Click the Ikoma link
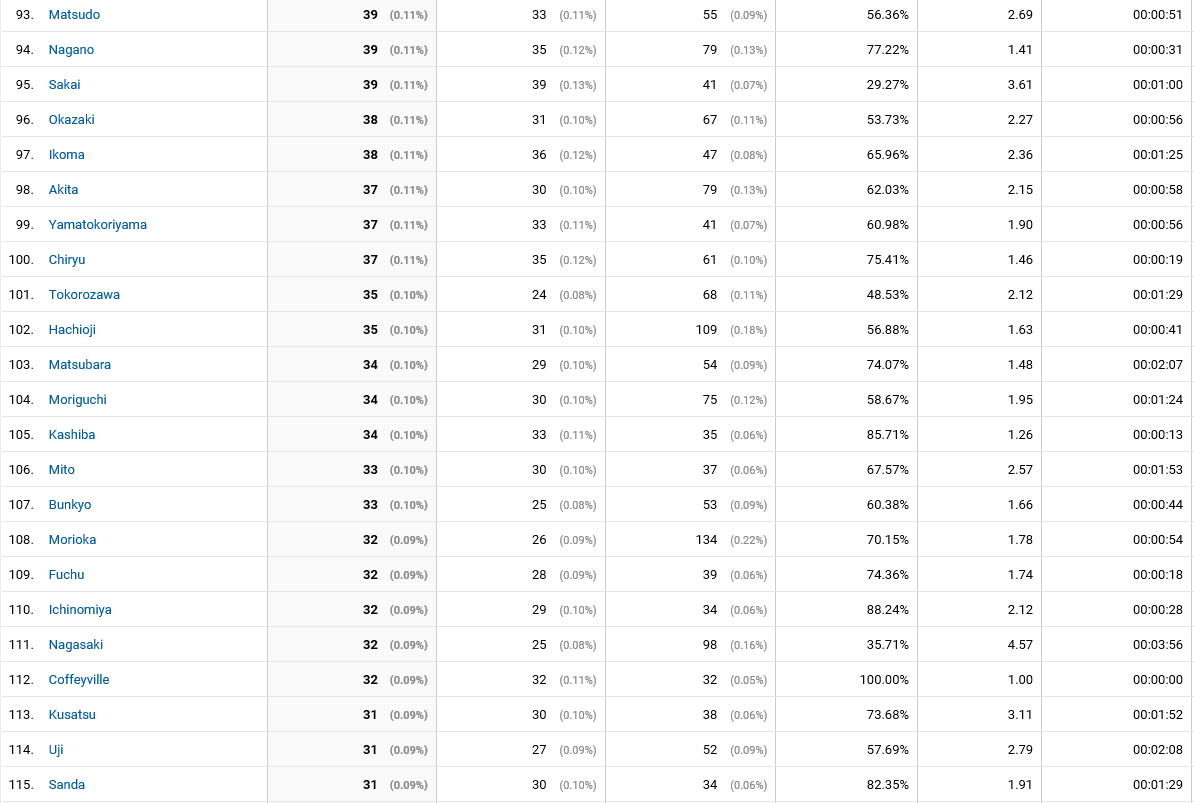The height and width of the screenshot is (803, 1194). (66, 155)
